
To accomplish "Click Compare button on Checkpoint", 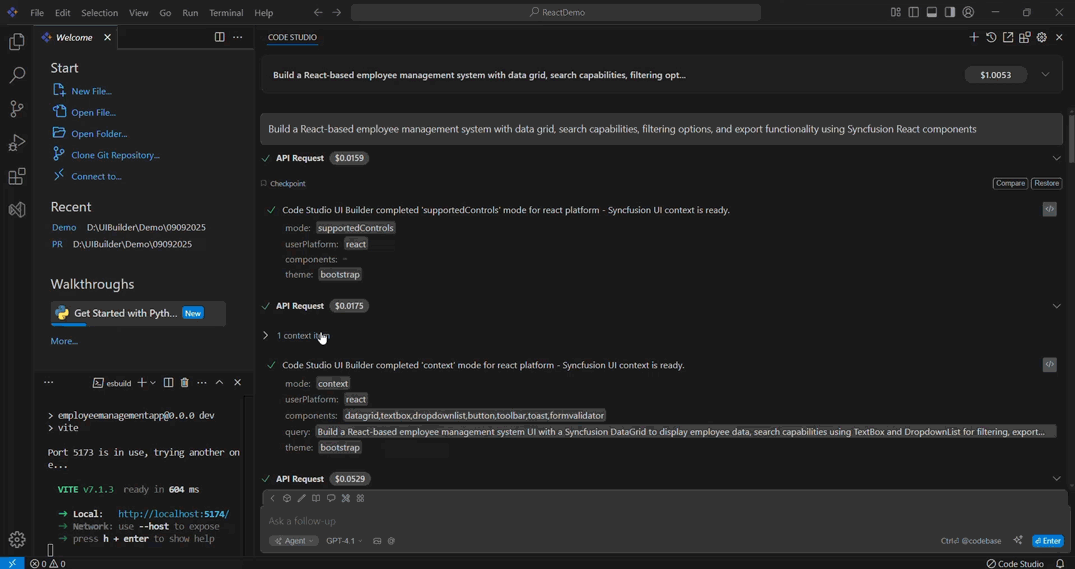I will (x=1010, y=183).
